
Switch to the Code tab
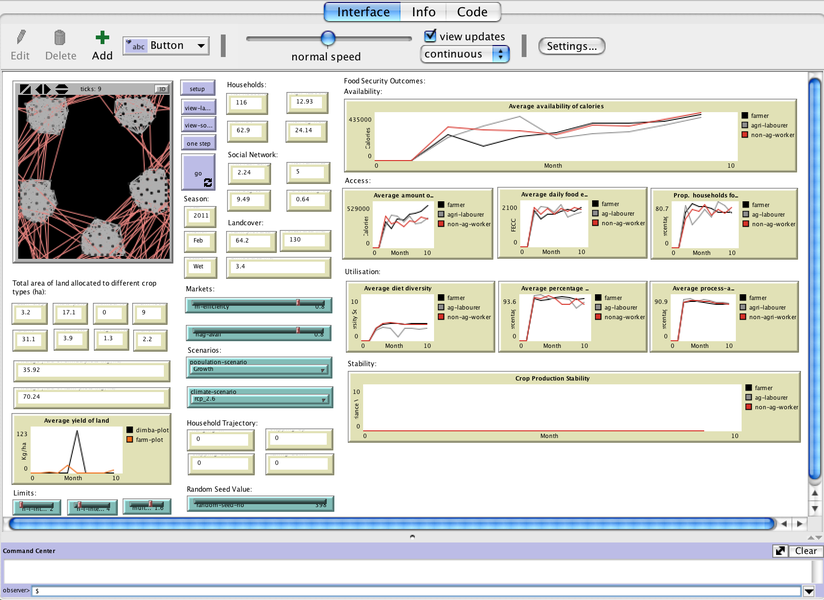(x=472, y=12)
